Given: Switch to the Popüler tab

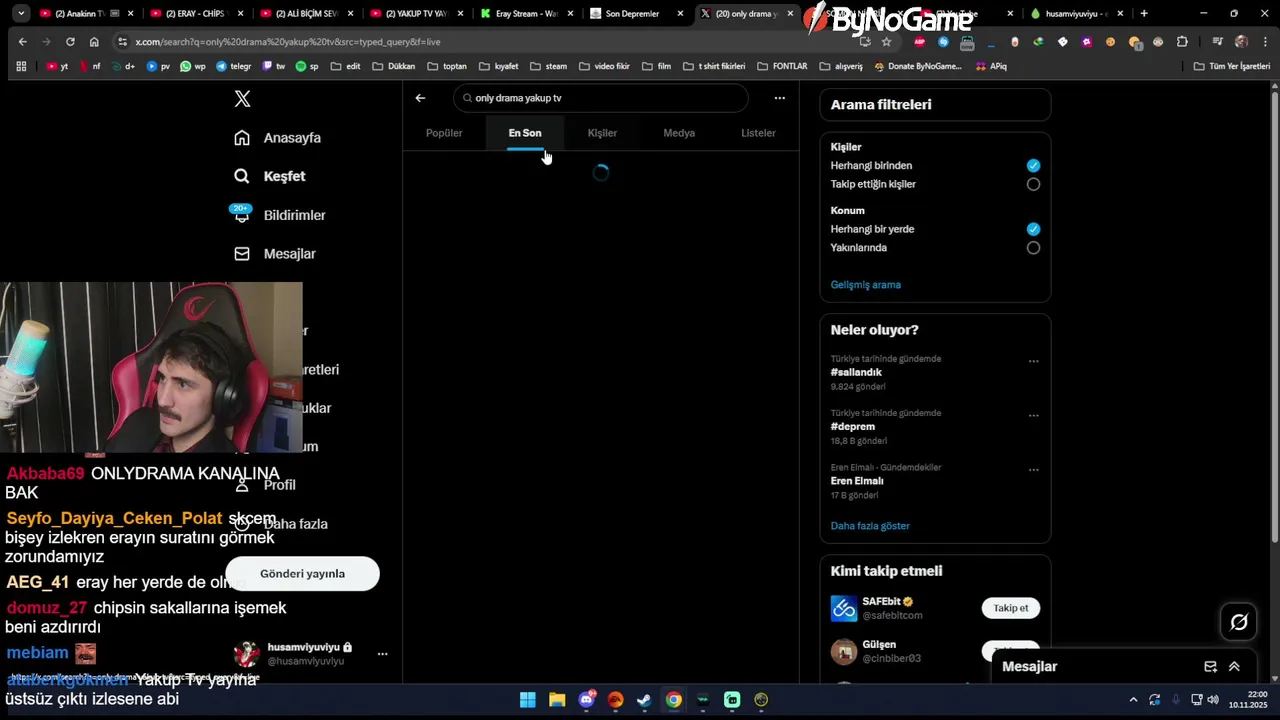Looking at the screenshot, I should (x=444, y=133).
